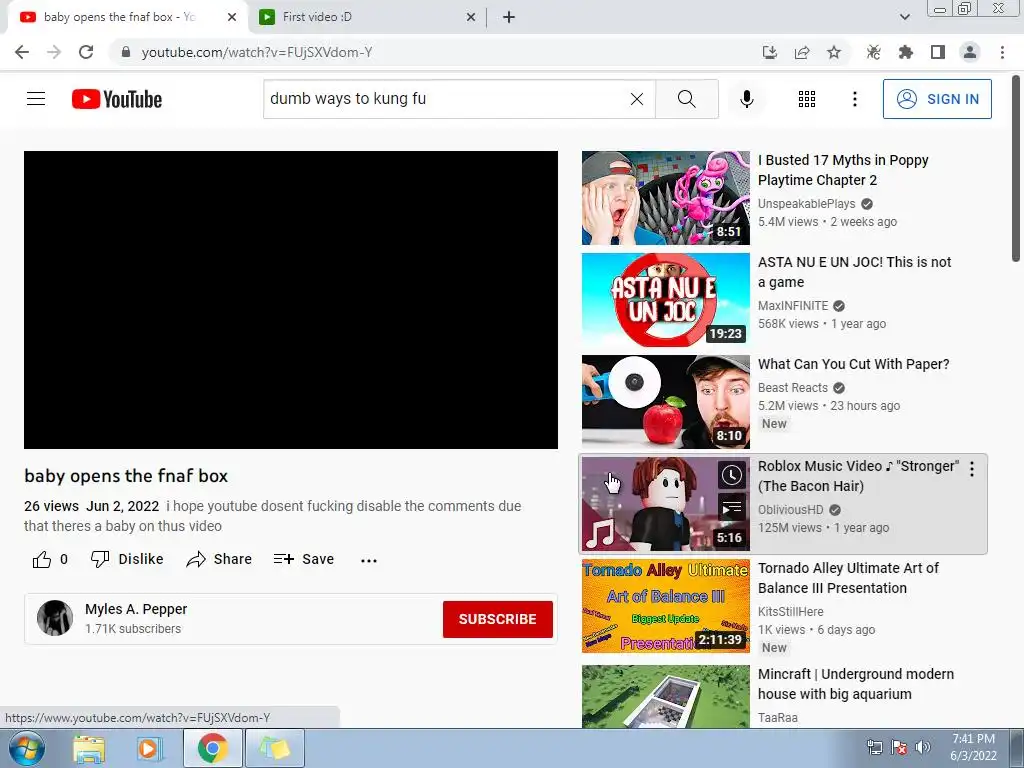This screenshot has width=1024, height=768.
Task: Open the Windows Start menu
Action: coord(26,748)
